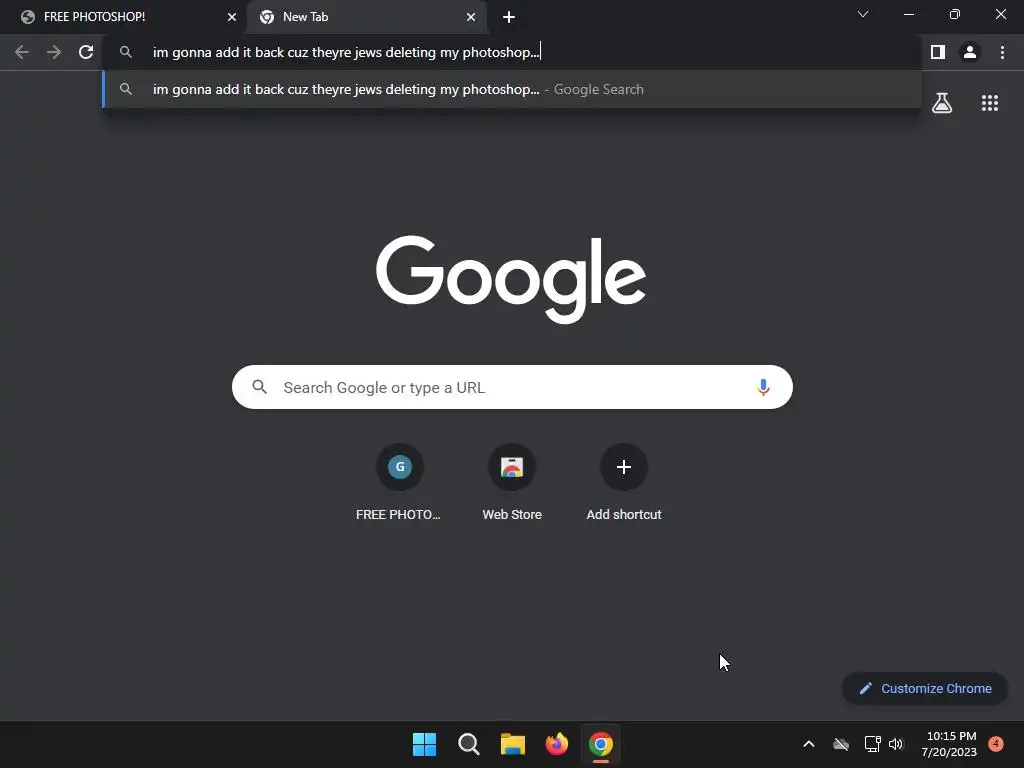
Task: Select the New Tab tab
Action: 366,17
